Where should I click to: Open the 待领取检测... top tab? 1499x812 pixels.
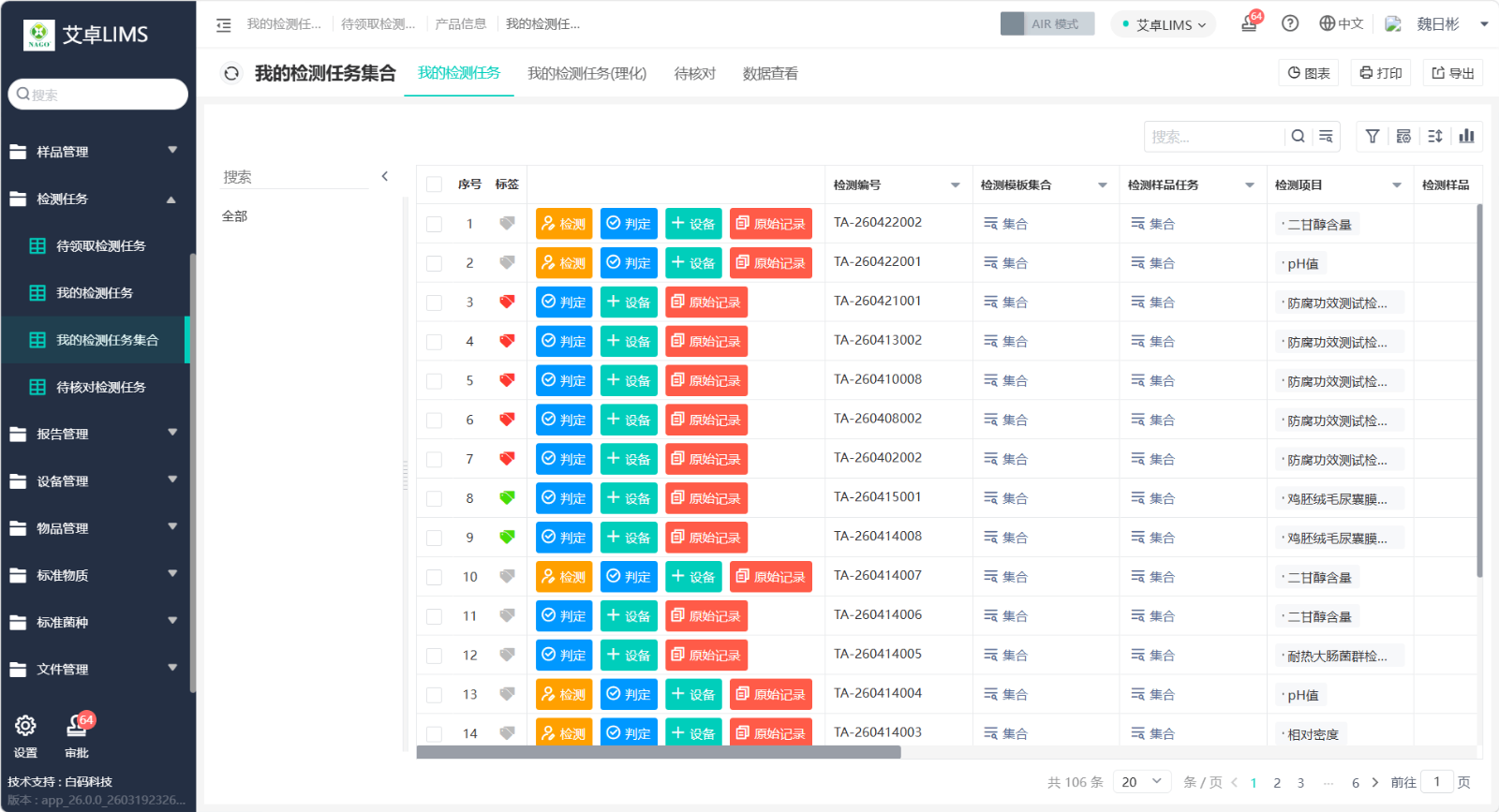tap(378, 24)
